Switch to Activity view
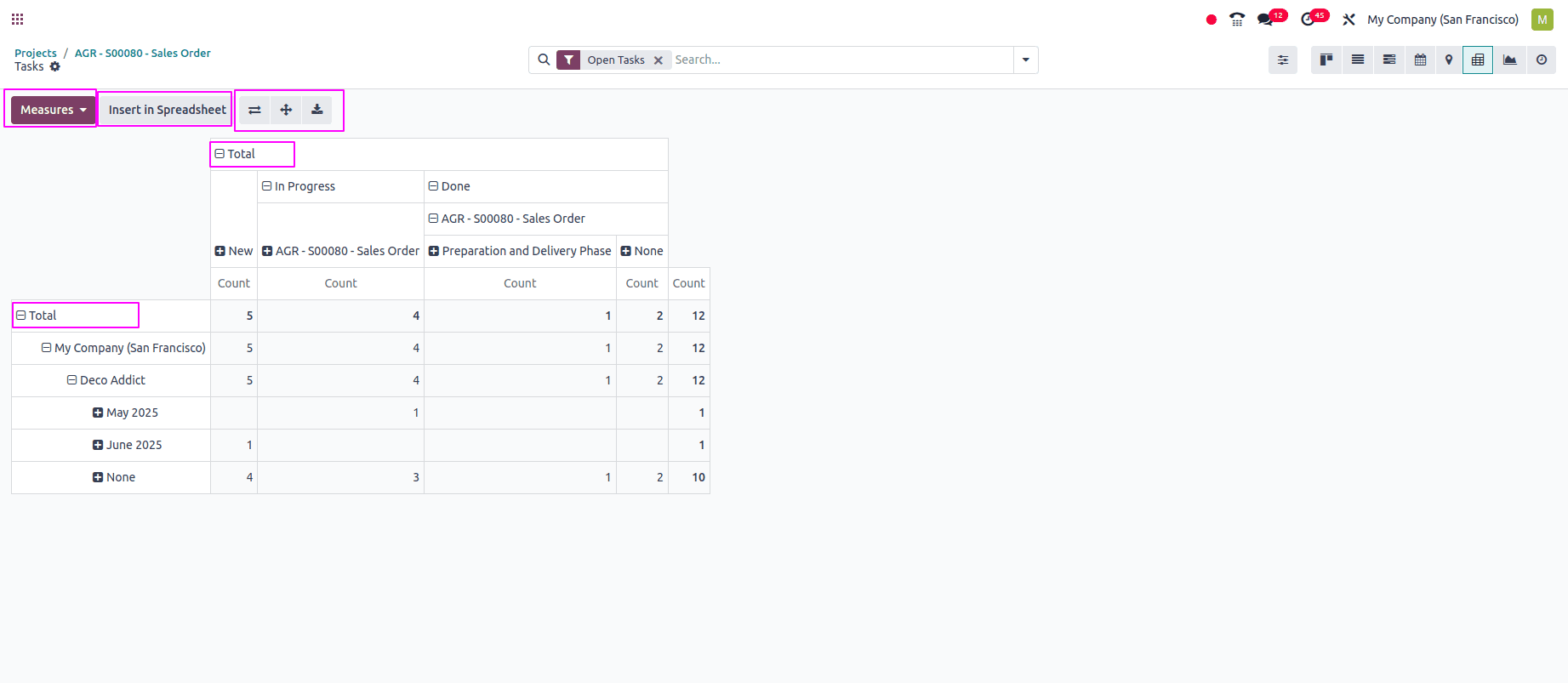 click(x=1542, y=60)
